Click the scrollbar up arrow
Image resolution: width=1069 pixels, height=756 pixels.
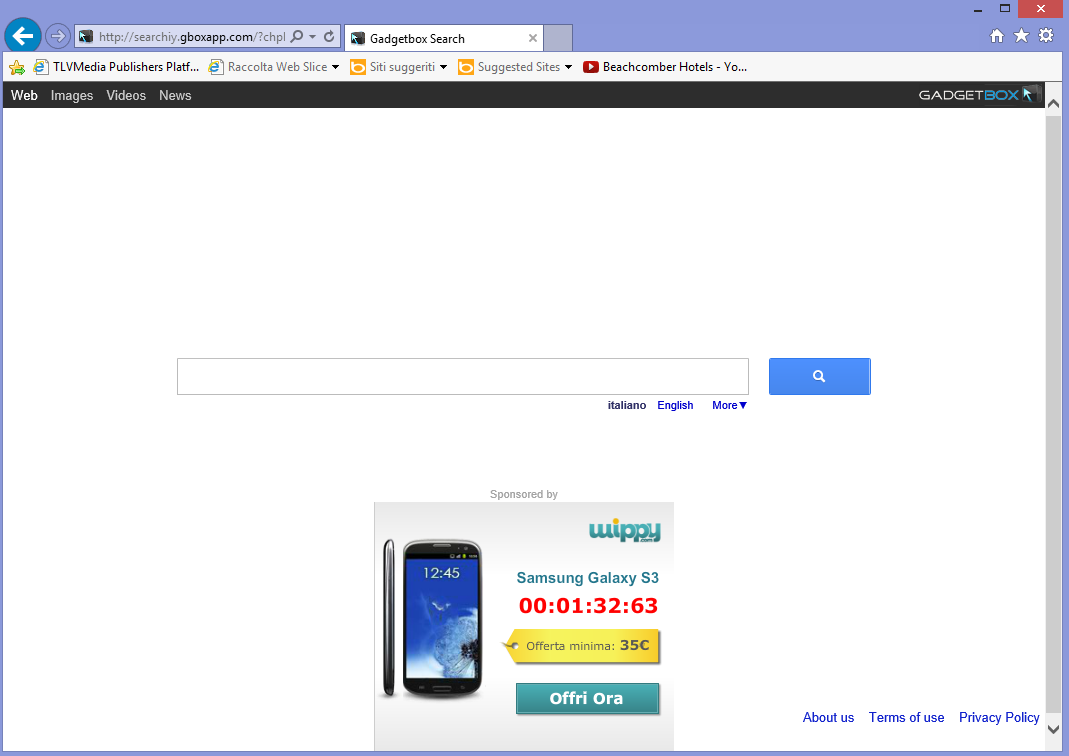point(1053,103)
